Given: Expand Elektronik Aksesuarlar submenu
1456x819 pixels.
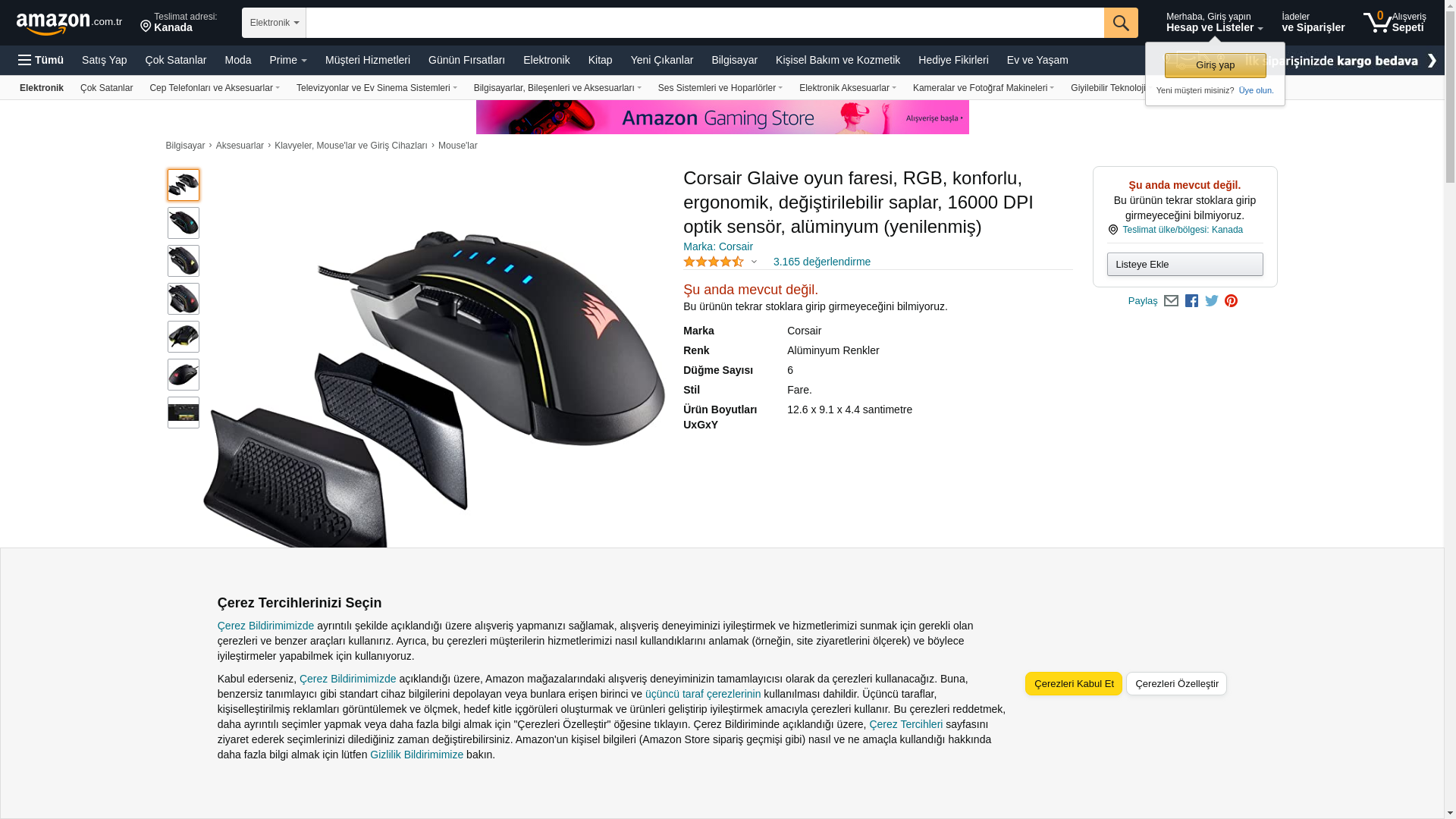Looking at the screenshot, I should (x=847, y=88).
